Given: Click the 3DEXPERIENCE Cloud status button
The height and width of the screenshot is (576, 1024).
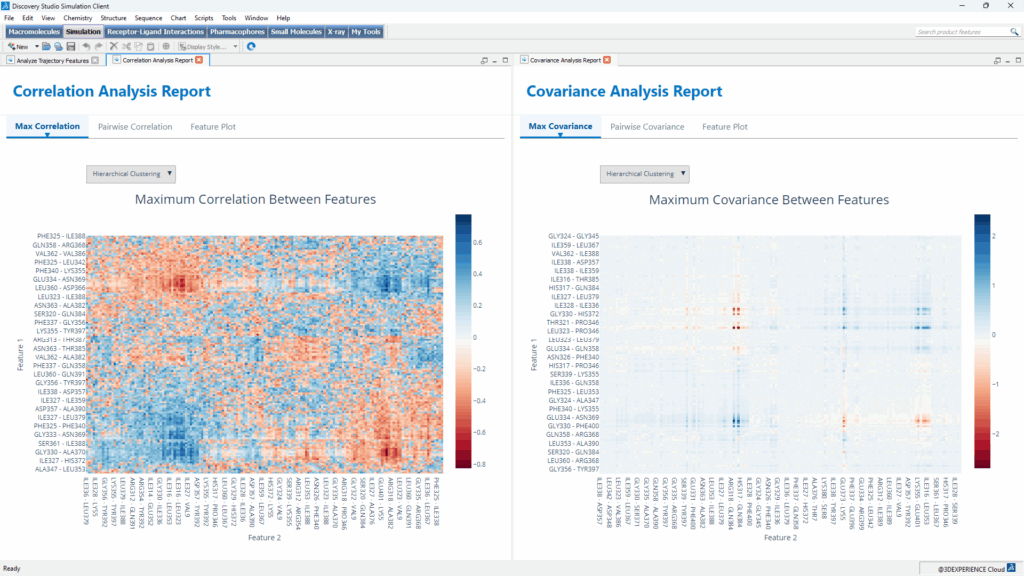Looking at the screenshot, I should tap(970, 569).
